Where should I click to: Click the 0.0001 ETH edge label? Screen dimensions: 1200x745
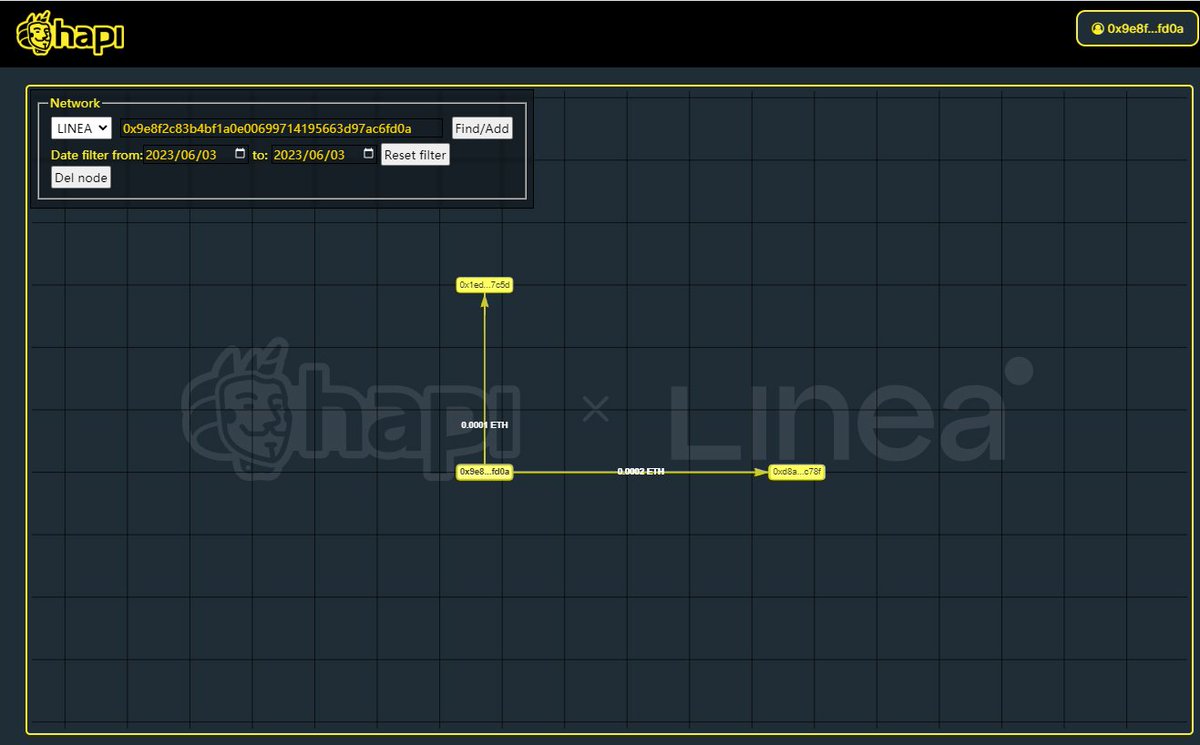coord(483,424)
